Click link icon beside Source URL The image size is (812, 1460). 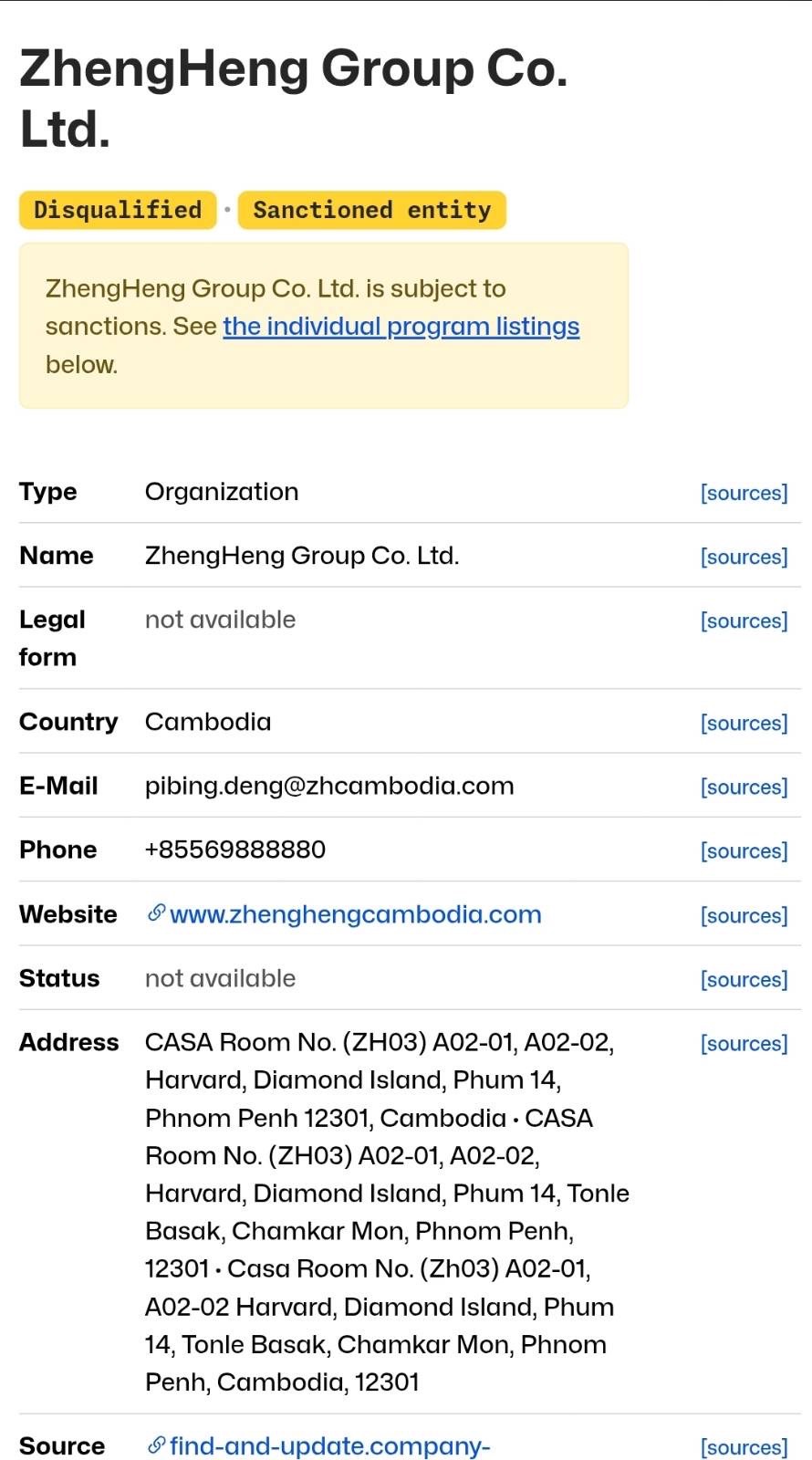pyautogui.click(x=157, y=1445)
